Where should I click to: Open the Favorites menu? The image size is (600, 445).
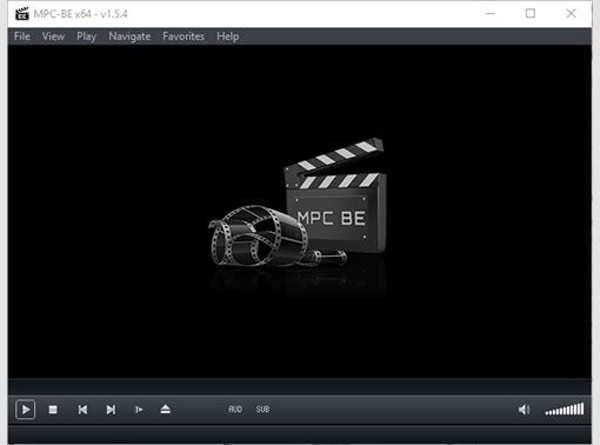183,36
